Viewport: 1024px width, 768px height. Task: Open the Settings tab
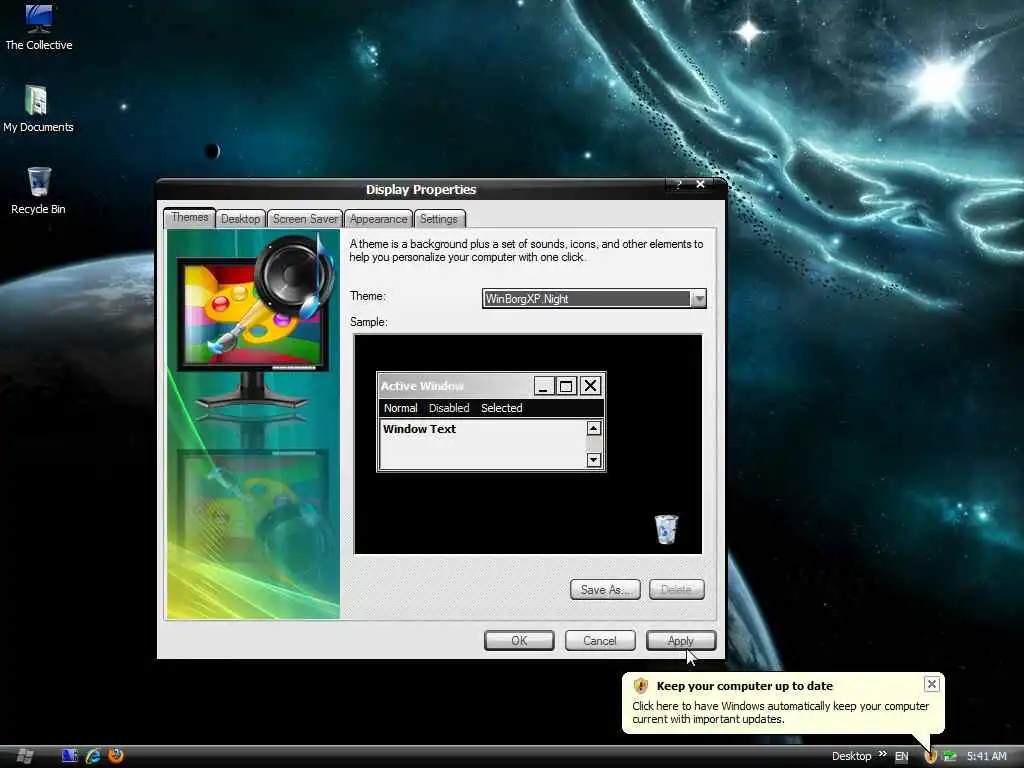(439, 219)
